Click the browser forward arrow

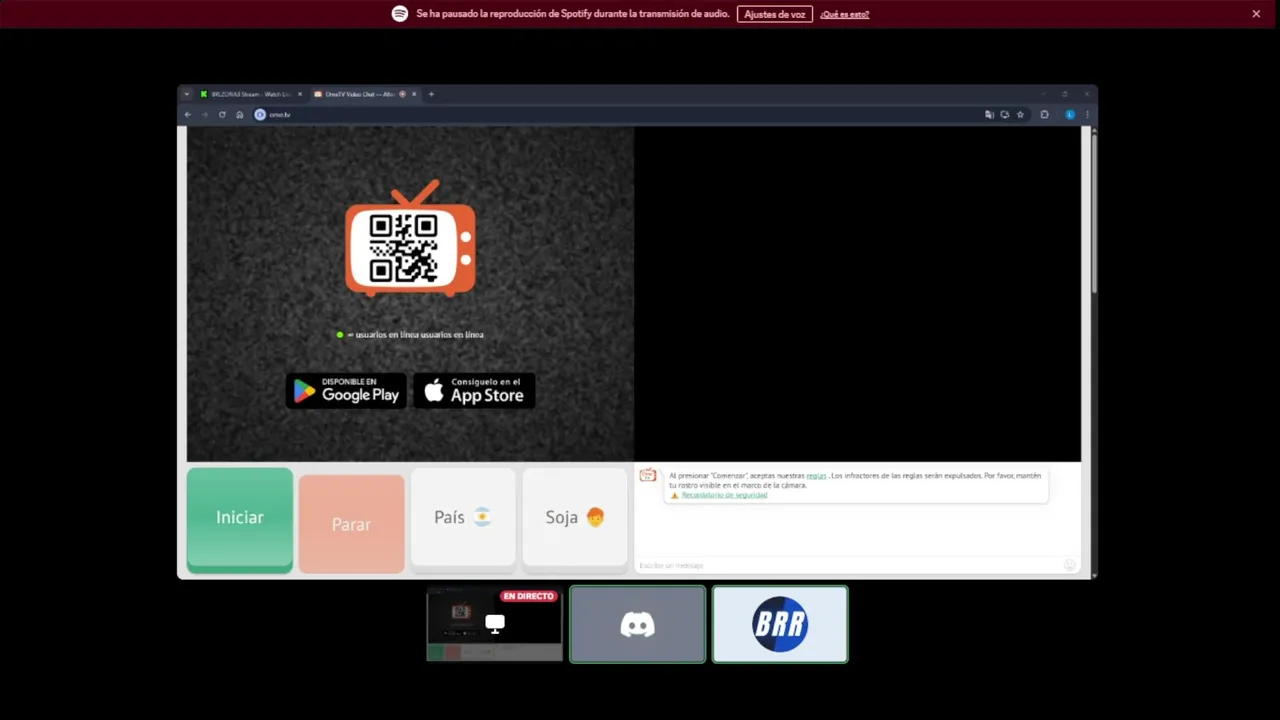point(204,115)
